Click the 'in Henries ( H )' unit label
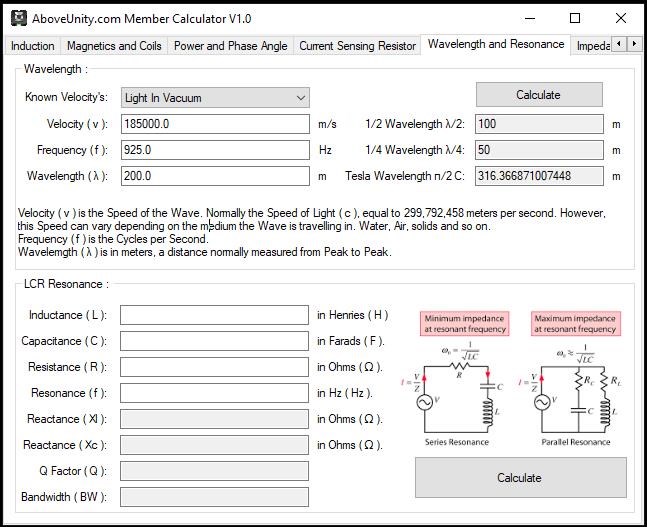Viewport: 647px width, 527px height. (352, 315)
